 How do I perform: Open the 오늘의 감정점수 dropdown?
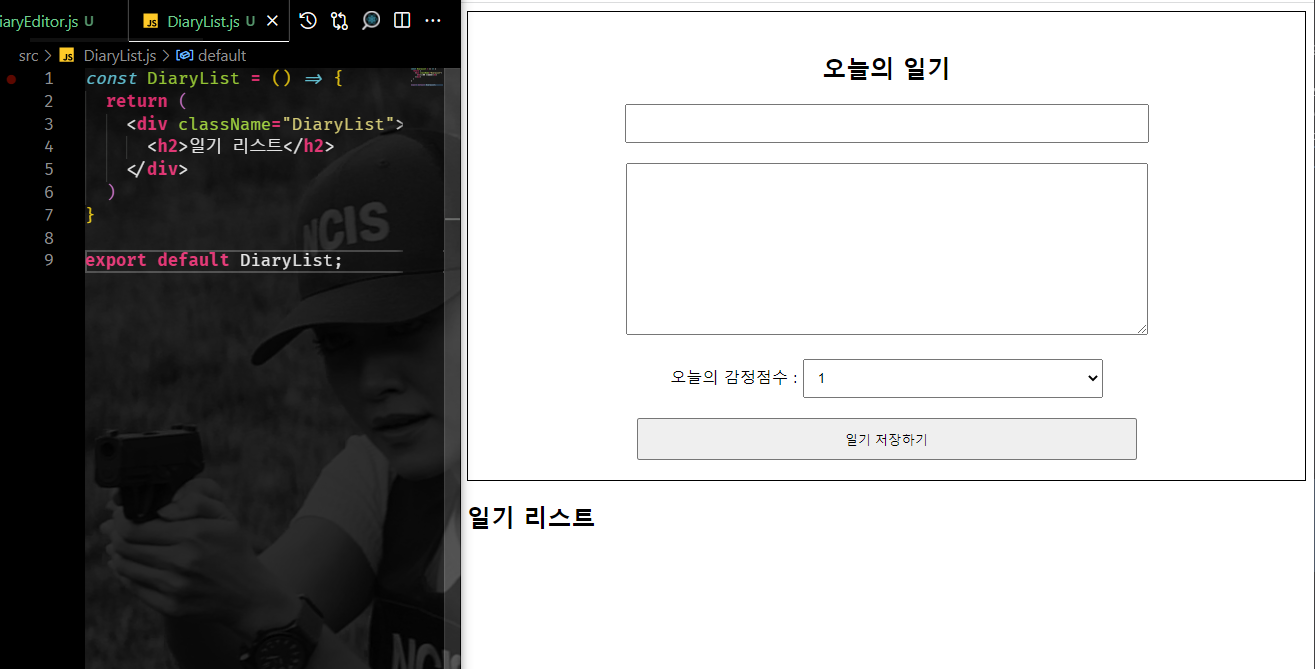tap(953, 378)
